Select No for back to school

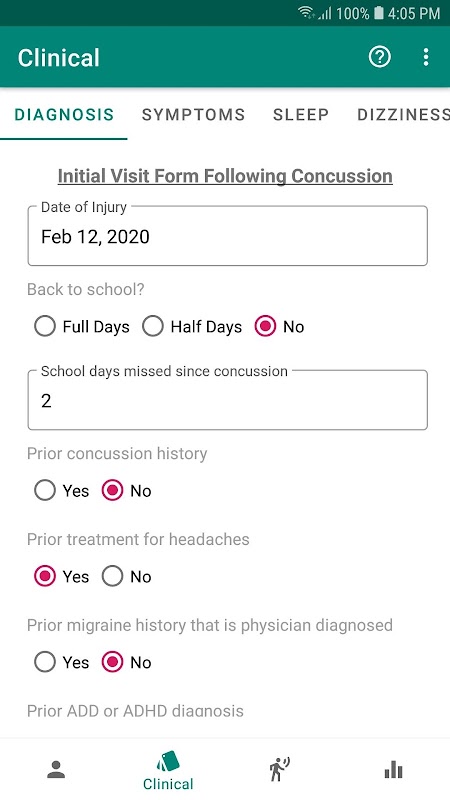280,327
